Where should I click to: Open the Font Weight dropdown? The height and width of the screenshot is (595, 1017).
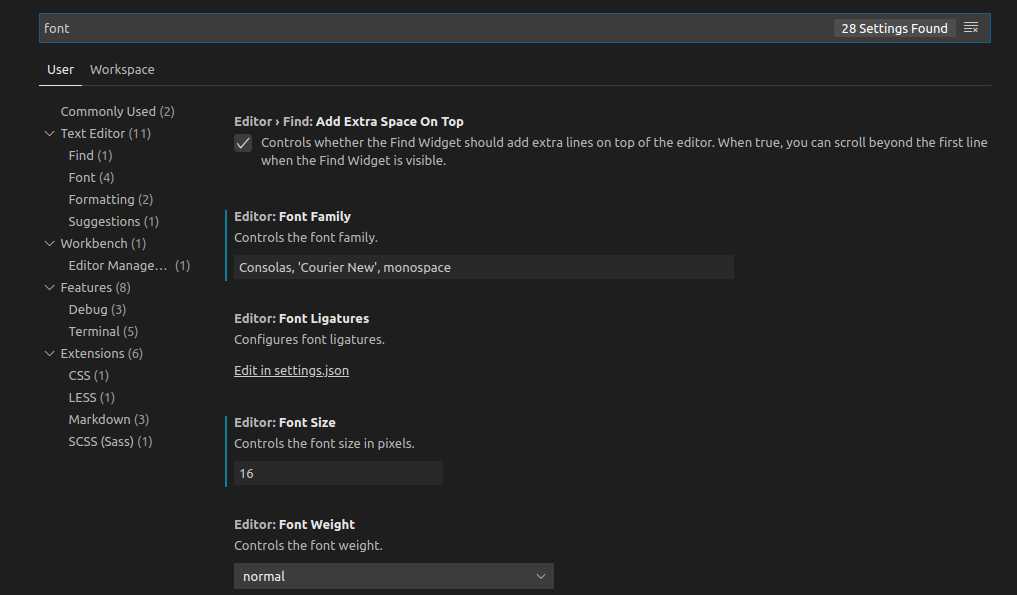393,576
